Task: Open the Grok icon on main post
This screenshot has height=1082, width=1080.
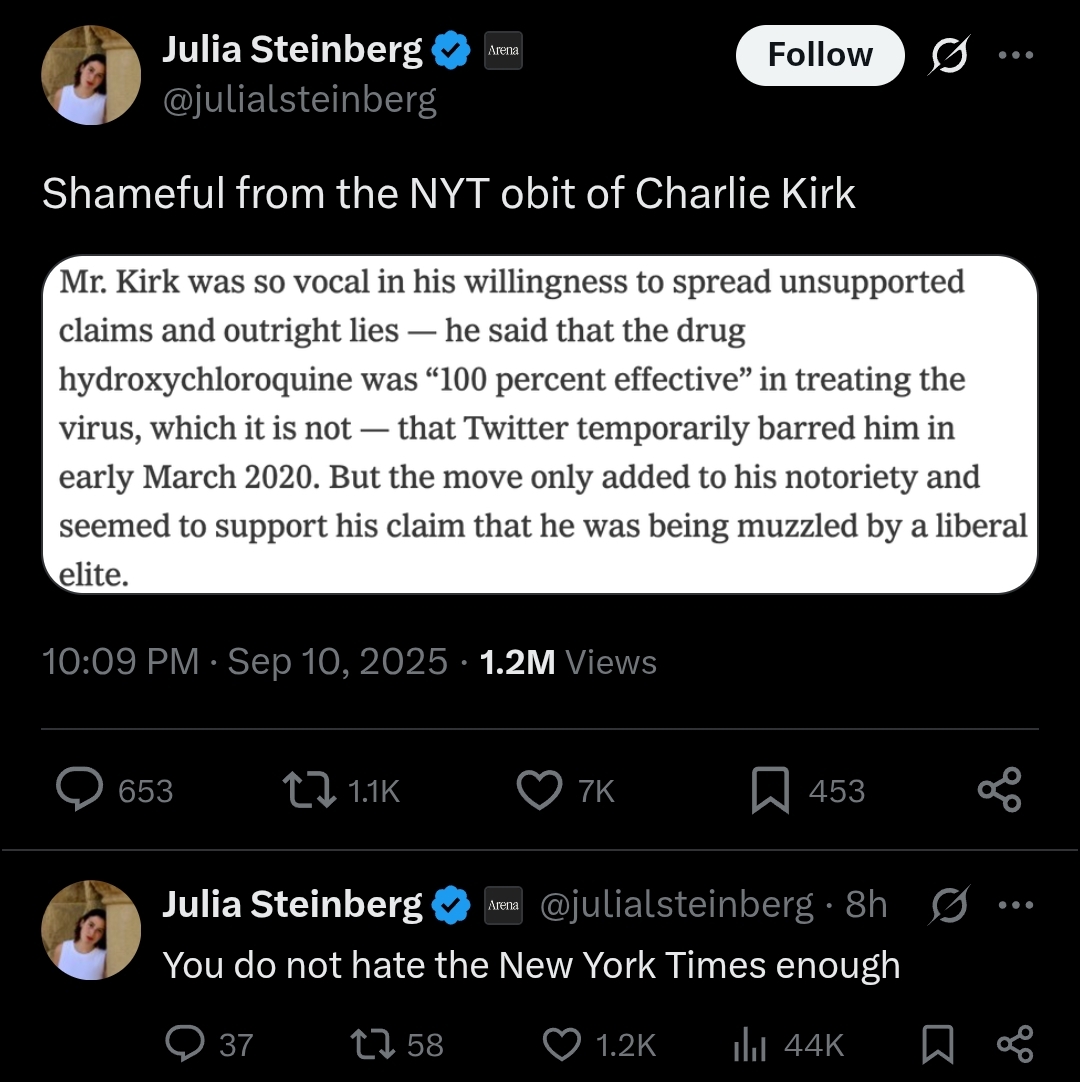Action: [x=948, y=56]
